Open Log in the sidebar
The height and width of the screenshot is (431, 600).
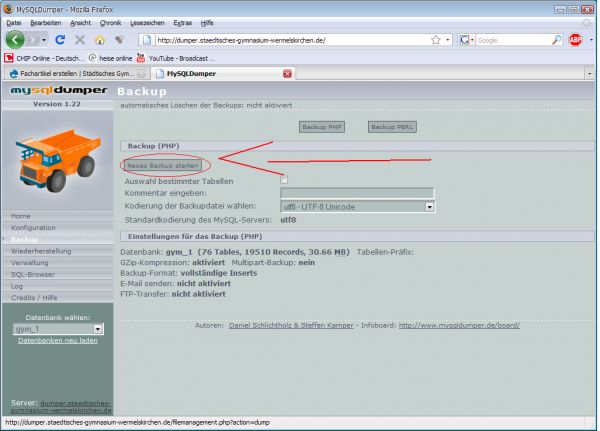16,286
